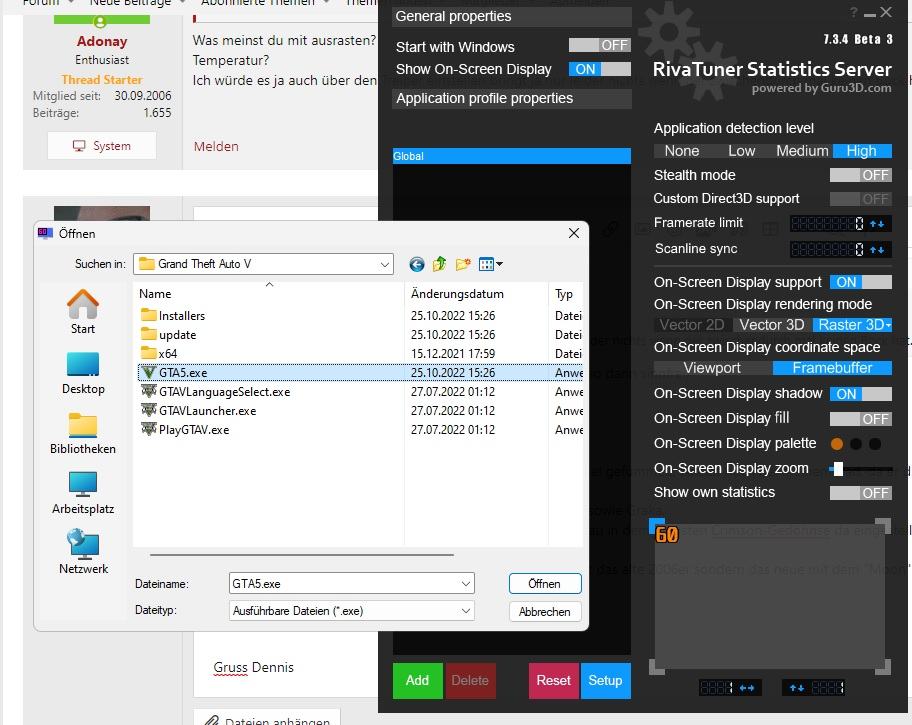
Task: Sort files by Typ column header
Action: pyautogui.click(x=566, y=294)
